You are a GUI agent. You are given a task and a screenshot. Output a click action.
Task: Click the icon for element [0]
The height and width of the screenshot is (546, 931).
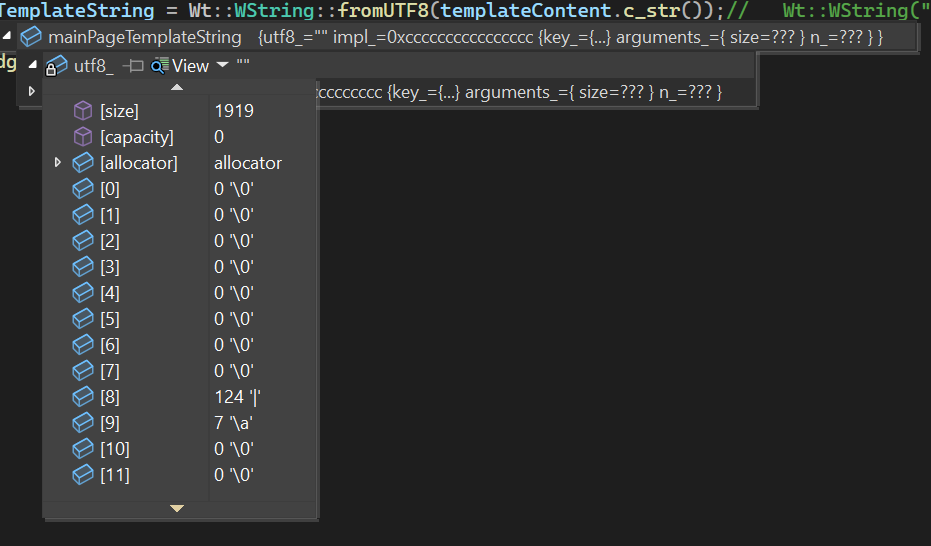83,189
